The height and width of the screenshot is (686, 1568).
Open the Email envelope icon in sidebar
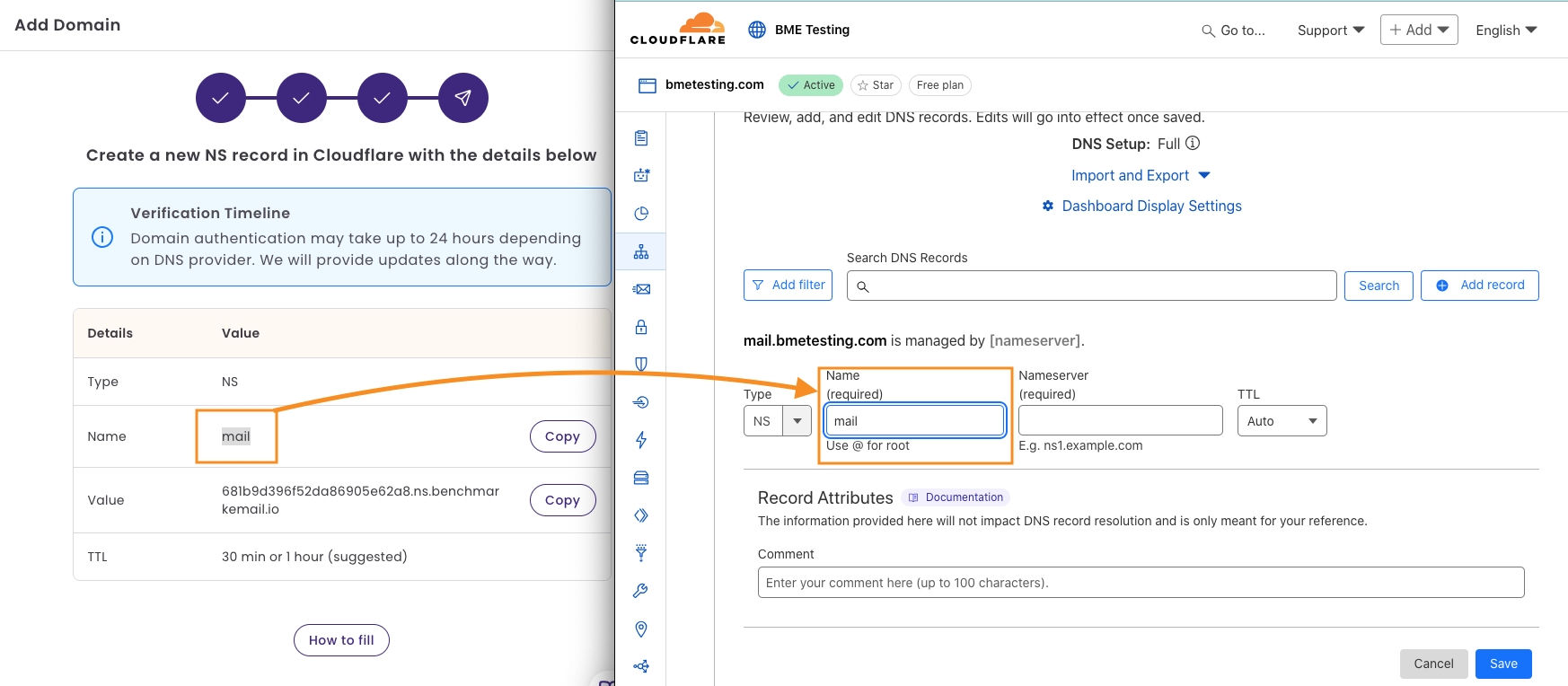tap(641, 289)
